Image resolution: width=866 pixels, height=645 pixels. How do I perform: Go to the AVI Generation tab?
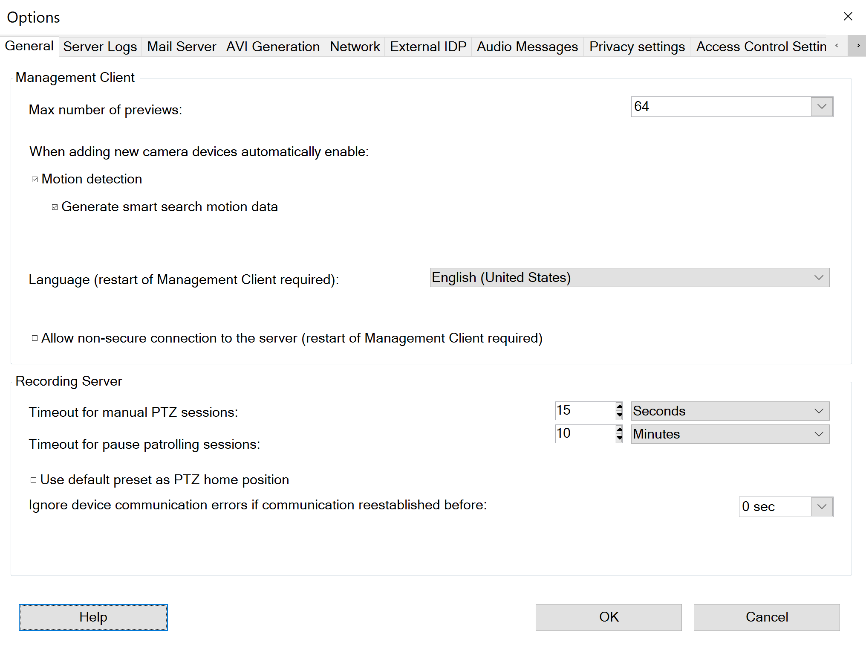tap(273, 47)
